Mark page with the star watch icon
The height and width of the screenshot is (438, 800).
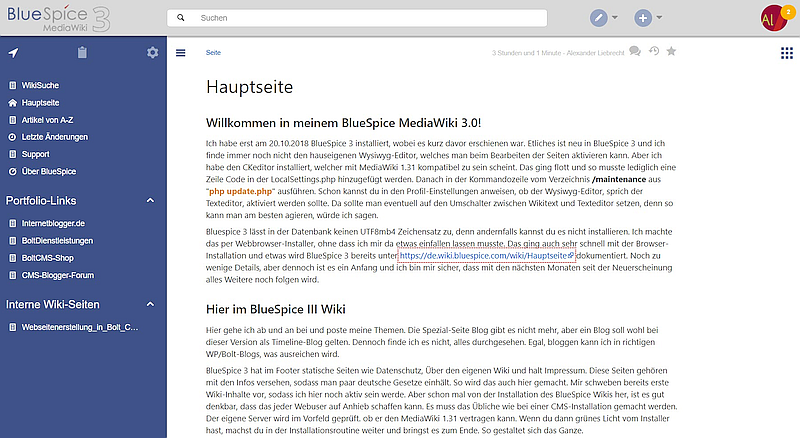pyautogui.click(x=671, y=51)
